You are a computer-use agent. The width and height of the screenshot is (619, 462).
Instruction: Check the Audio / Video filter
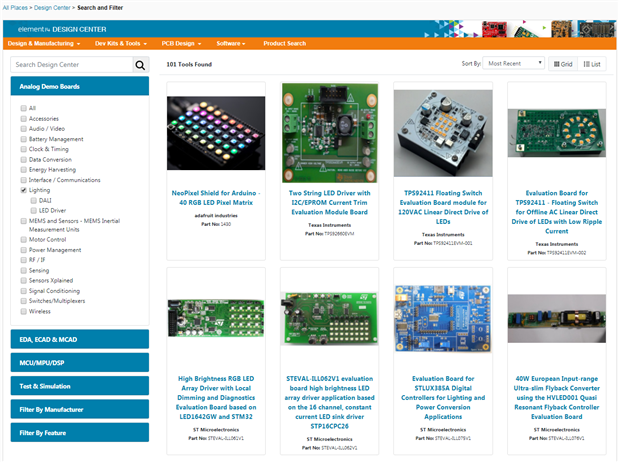click(x=24, y=129)
